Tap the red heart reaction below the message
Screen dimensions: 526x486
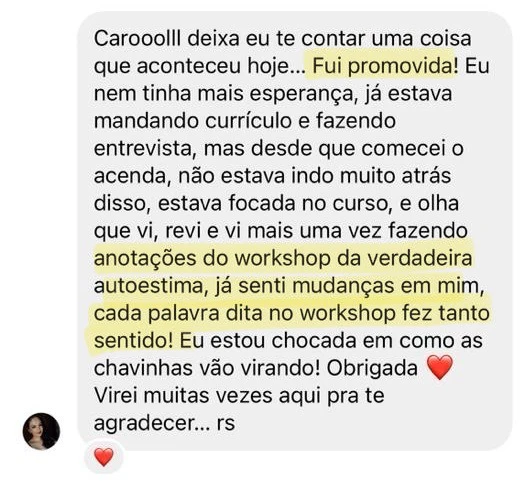click(104, 457)
